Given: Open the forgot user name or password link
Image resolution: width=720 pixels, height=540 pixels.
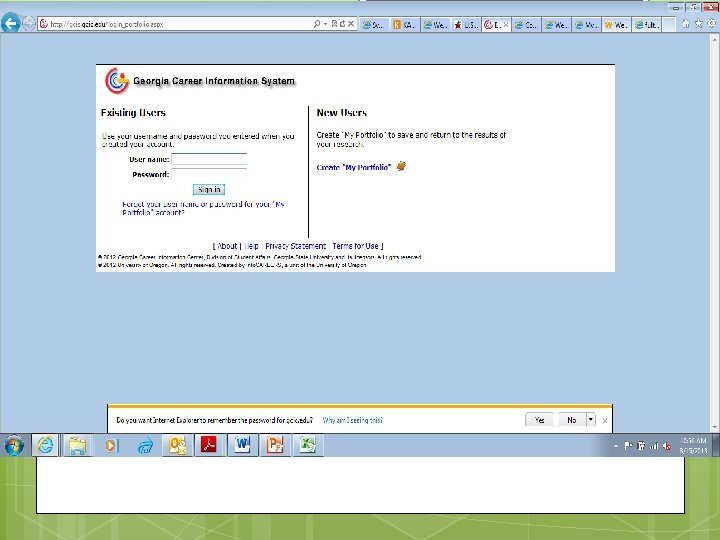Looking at the screenshot, I should click(203, 208).
